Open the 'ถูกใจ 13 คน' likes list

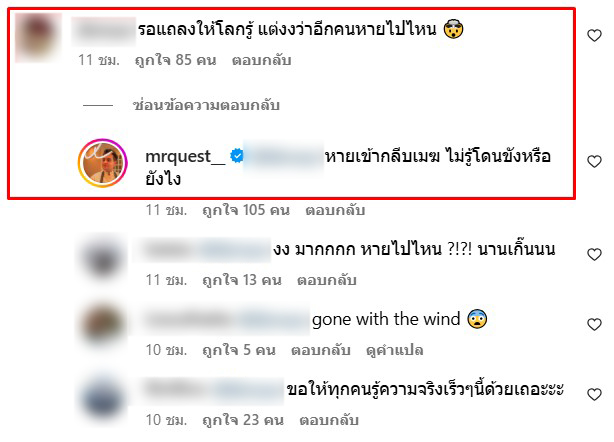242,280
